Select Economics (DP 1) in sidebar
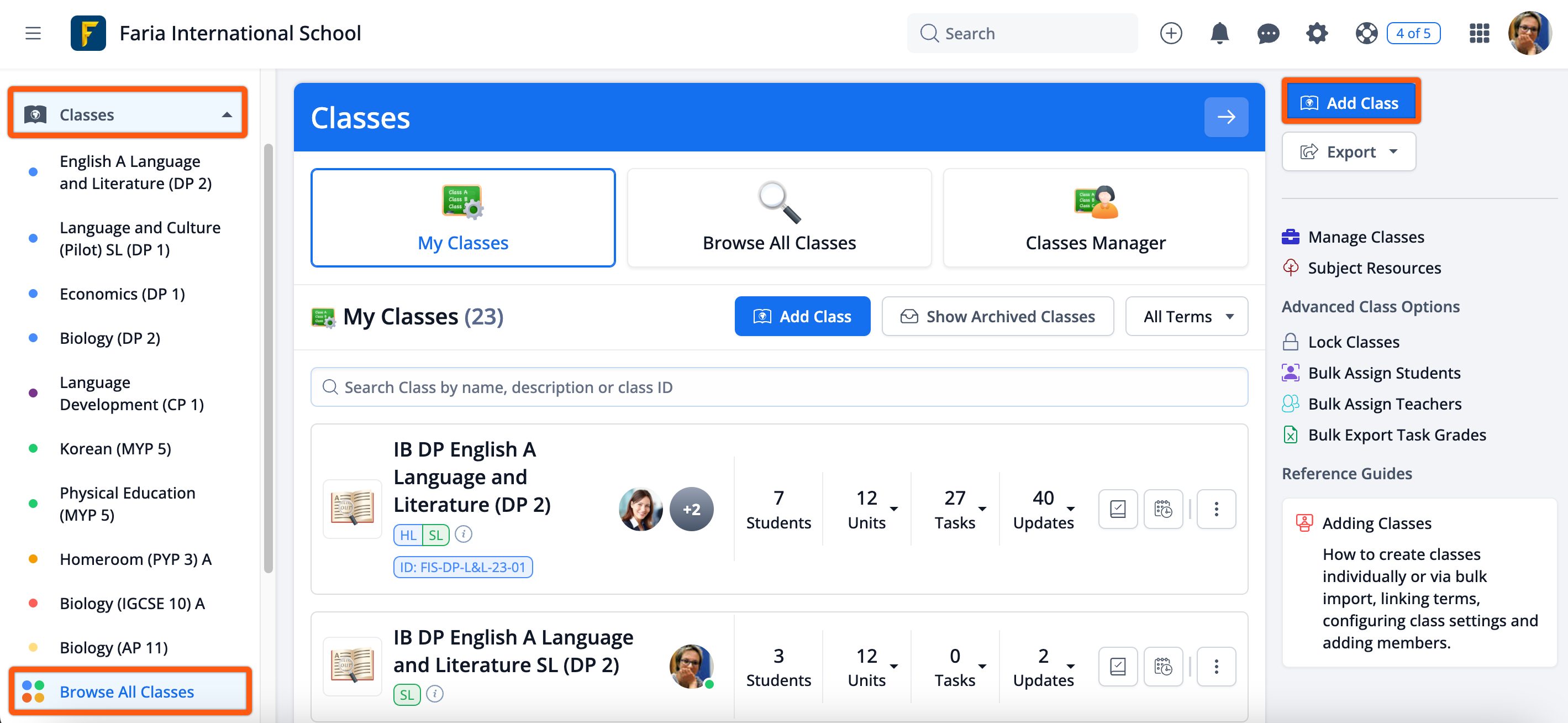 (x=122, y=294)
